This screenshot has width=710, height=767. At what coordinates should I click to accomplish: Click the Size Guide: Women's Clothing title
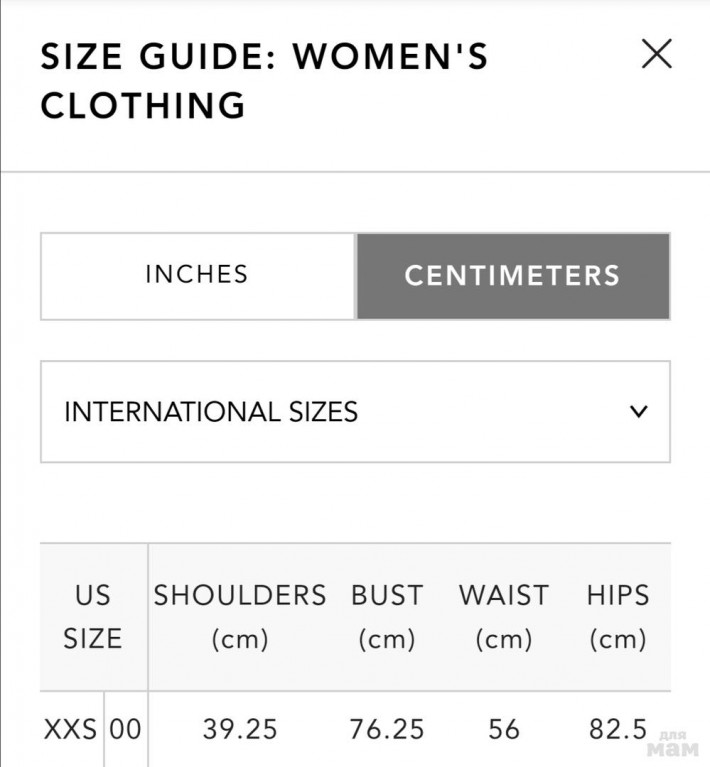tap(264, 80)
